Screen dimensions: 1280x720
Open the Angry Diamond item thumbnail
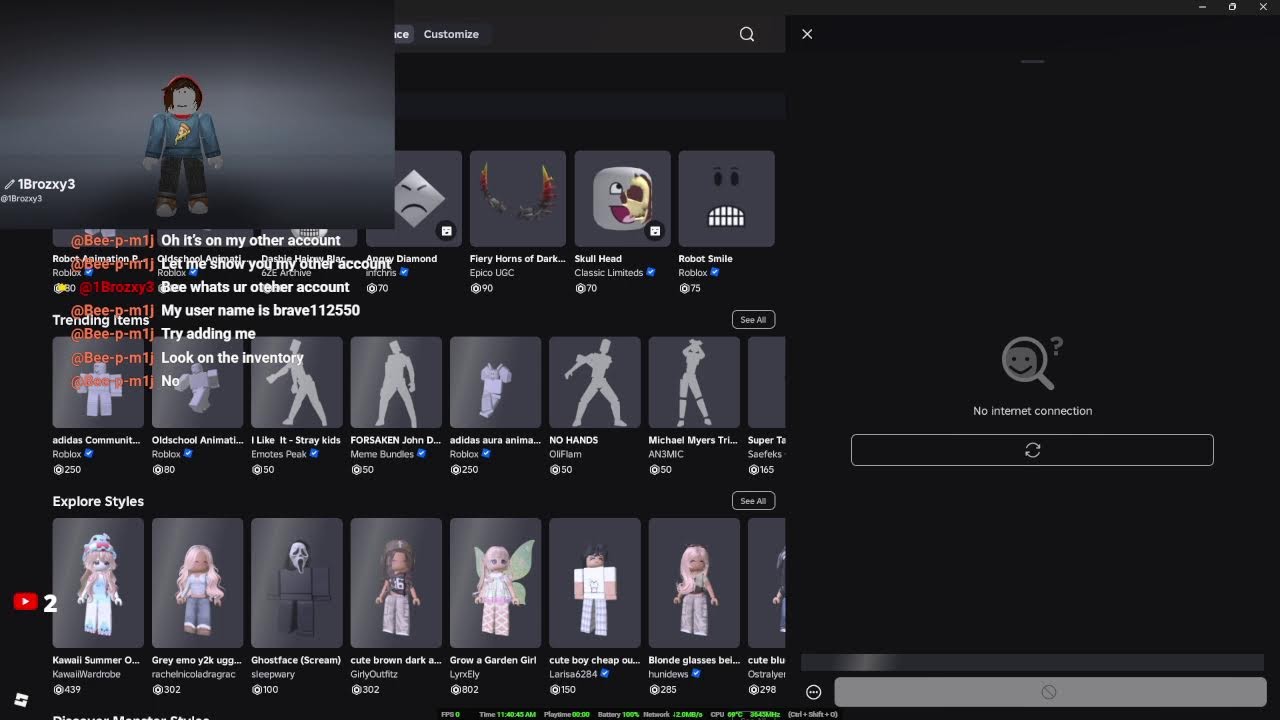(414, 198)
